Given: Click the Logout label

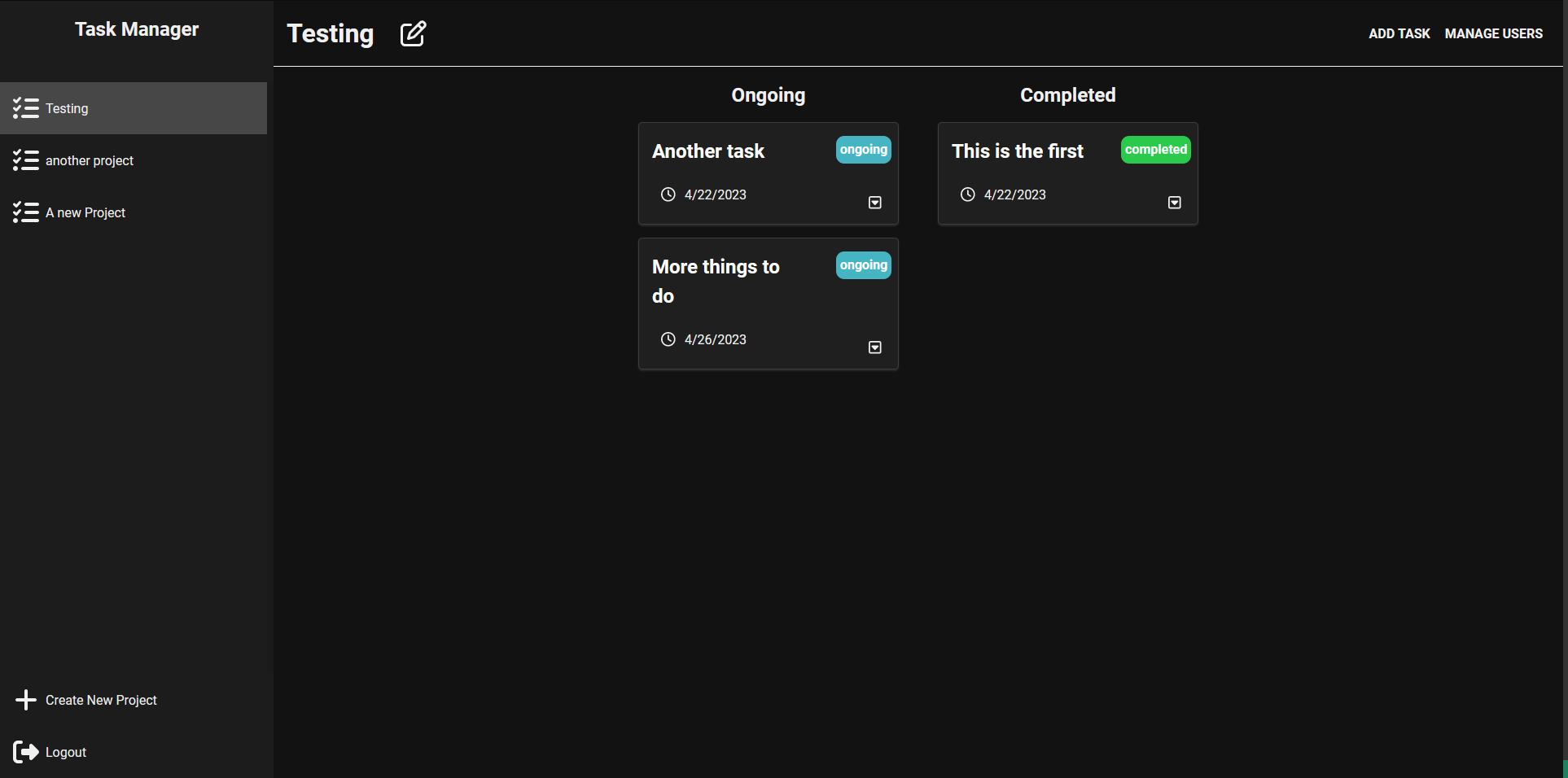Looking at the screenshot, I should [66, 752].
